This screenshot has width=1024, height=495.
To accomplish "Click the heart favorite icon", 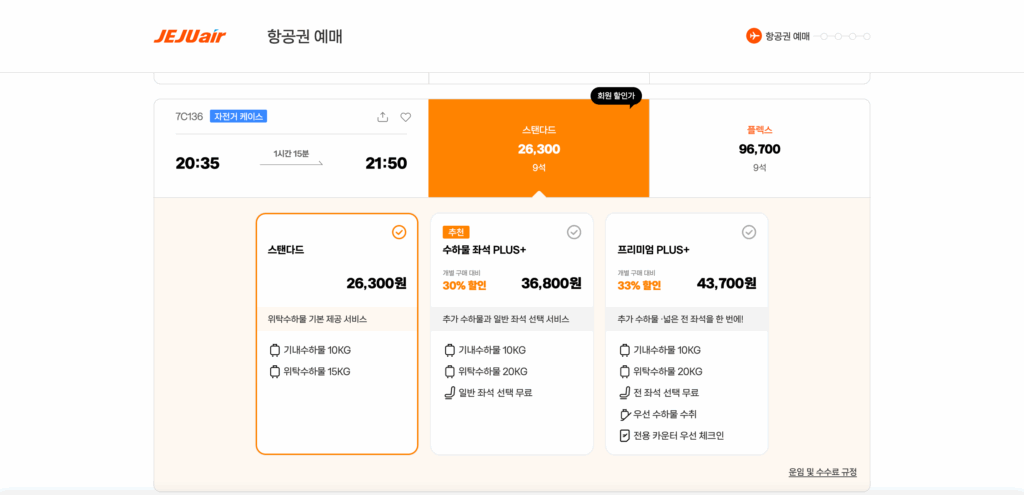I will click(x=406, y=117).
